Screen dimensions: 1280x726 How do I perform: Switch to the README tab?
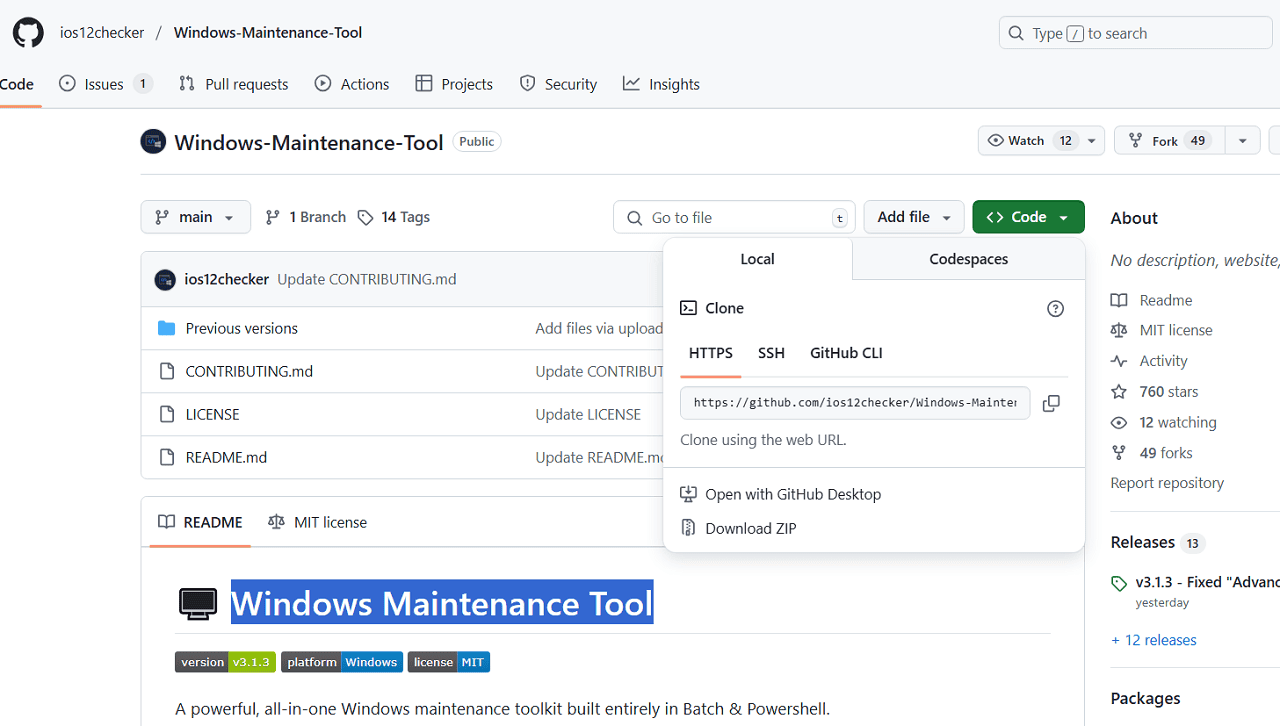point(200,522)
